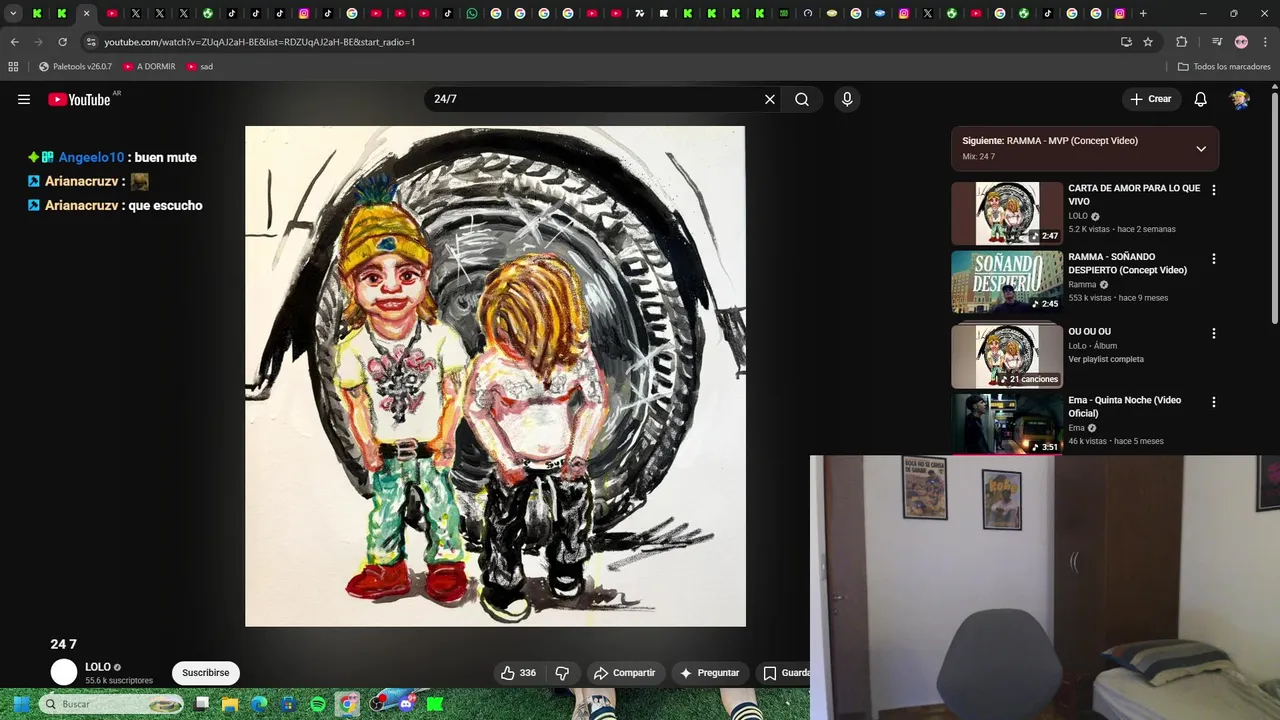Open options for Ema Quinta Noche video
The width and height of the screenshot is (1280, 720).
1214,402
